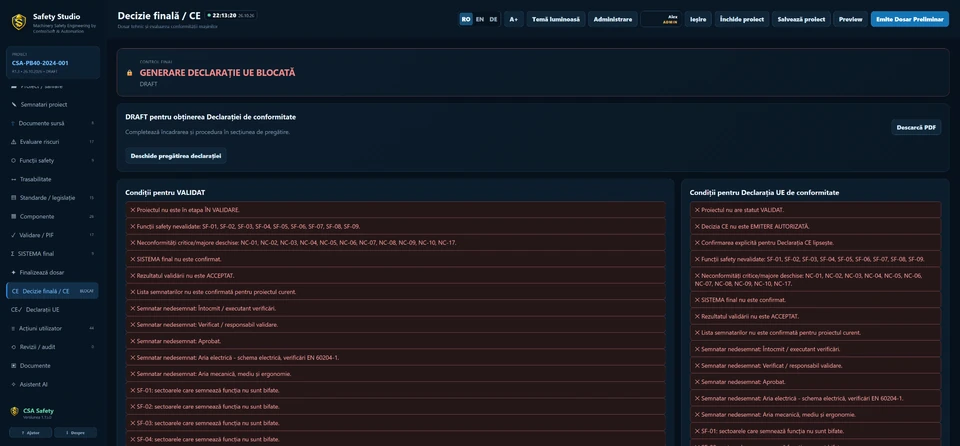The image size is (960, 446).
Task: Open Trasabilitate in sidebar
Action: click(x=53, y=180)
